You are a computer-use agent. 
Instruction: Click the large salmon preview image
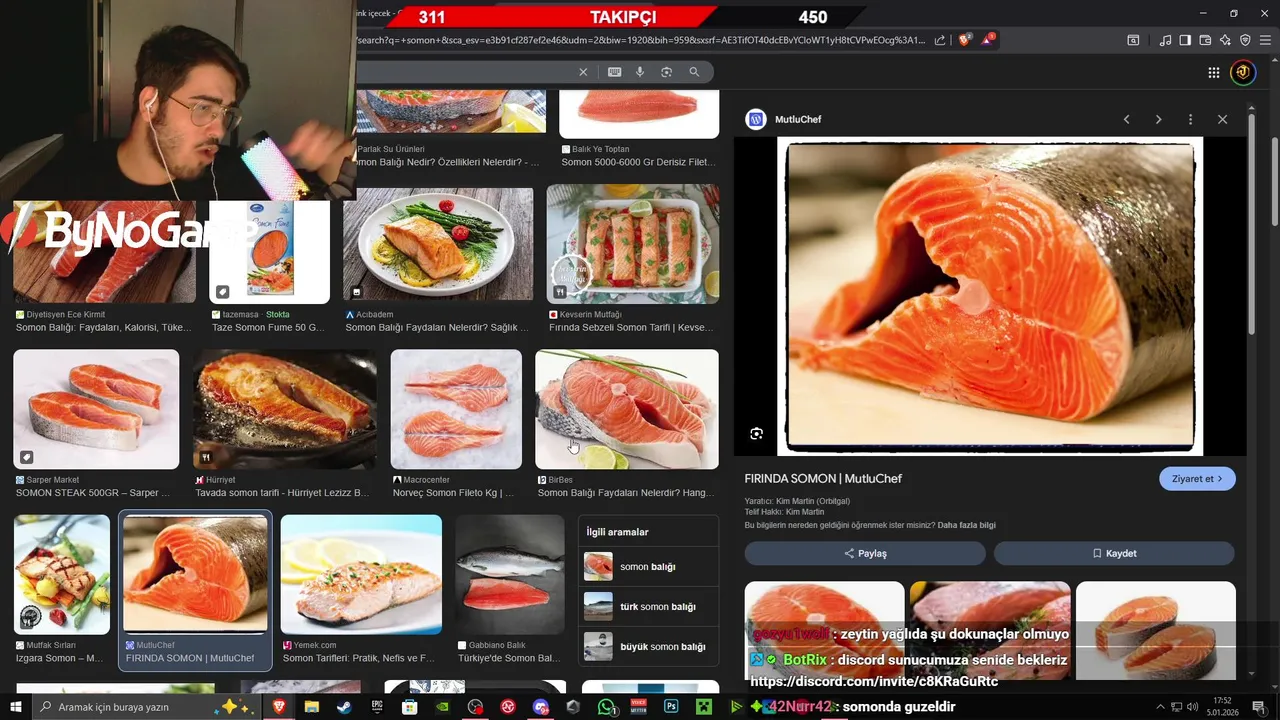click(x=990, y=297)
